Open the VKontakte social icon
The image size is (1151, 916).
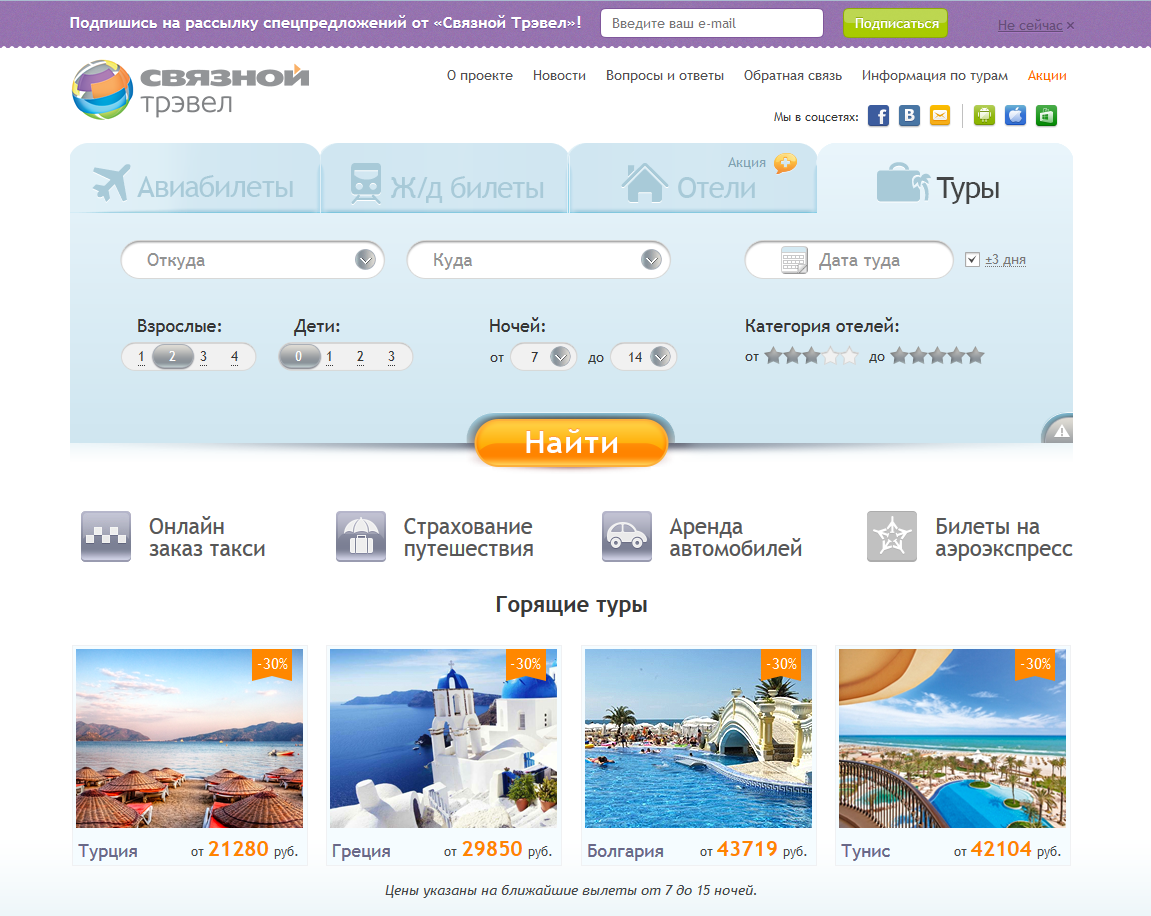(x=909, y=116)
